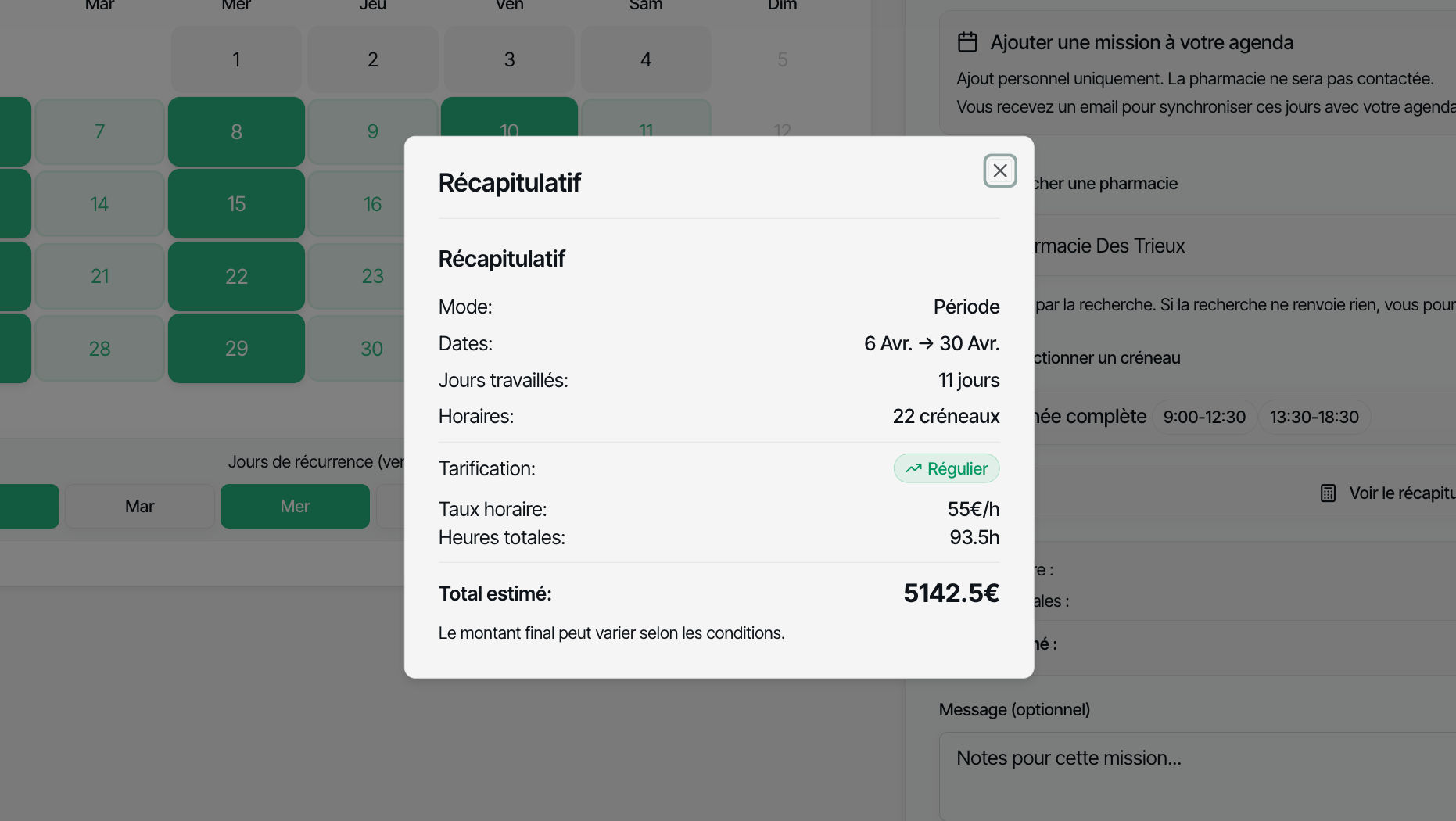Screen dimensions: 1456x821
Task: Click April 29 in the calendar grid
Action: (x=236, y=349)
